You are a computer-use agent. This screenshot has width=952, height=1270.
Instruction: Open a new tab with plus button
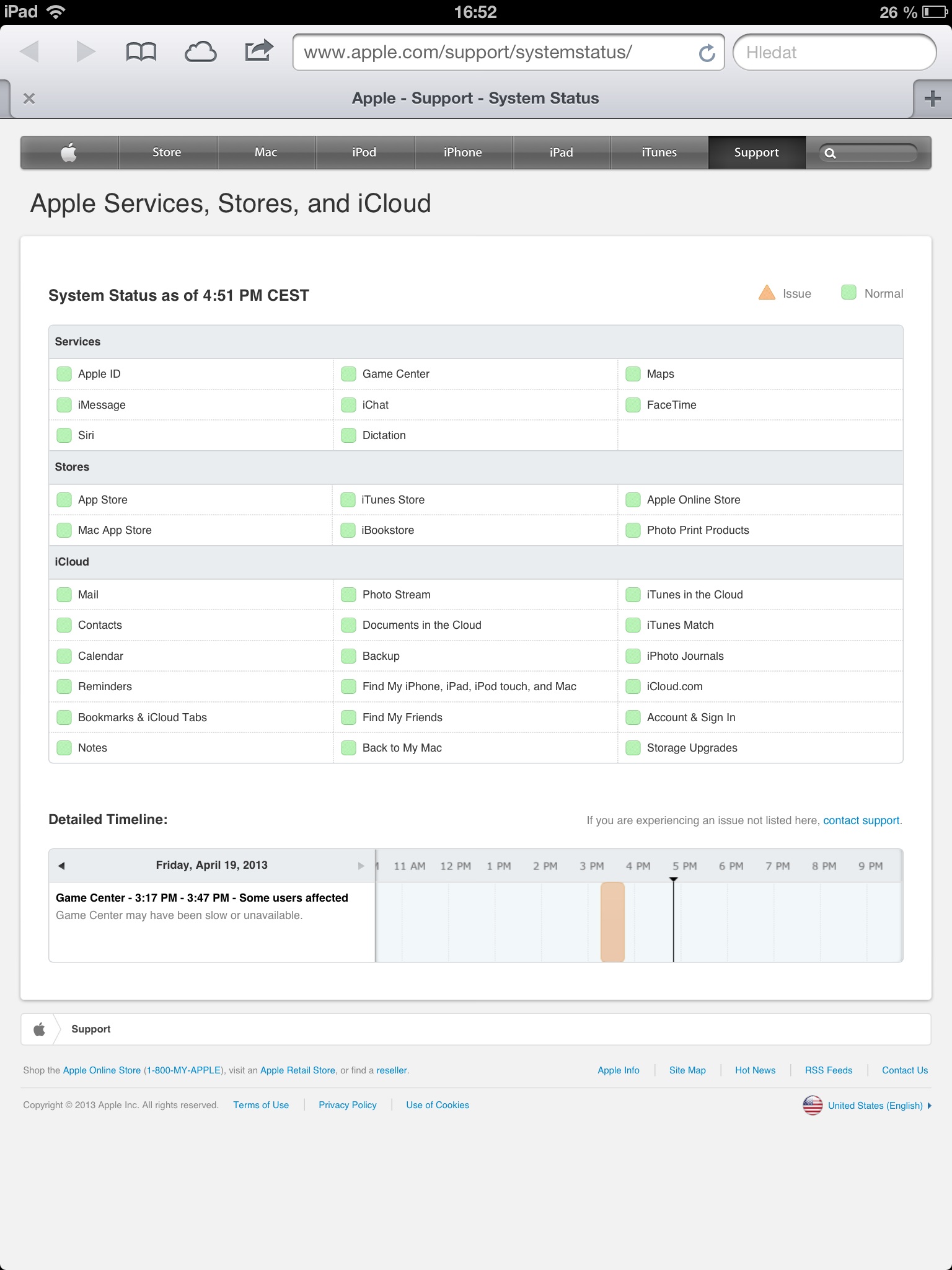pos(932,99)
